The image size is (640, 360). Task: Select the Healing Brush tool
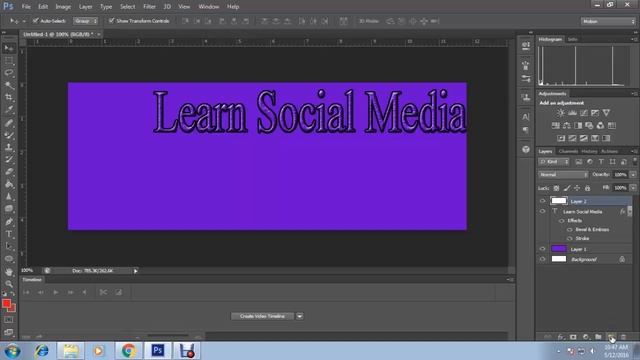[x=9, y=122]
